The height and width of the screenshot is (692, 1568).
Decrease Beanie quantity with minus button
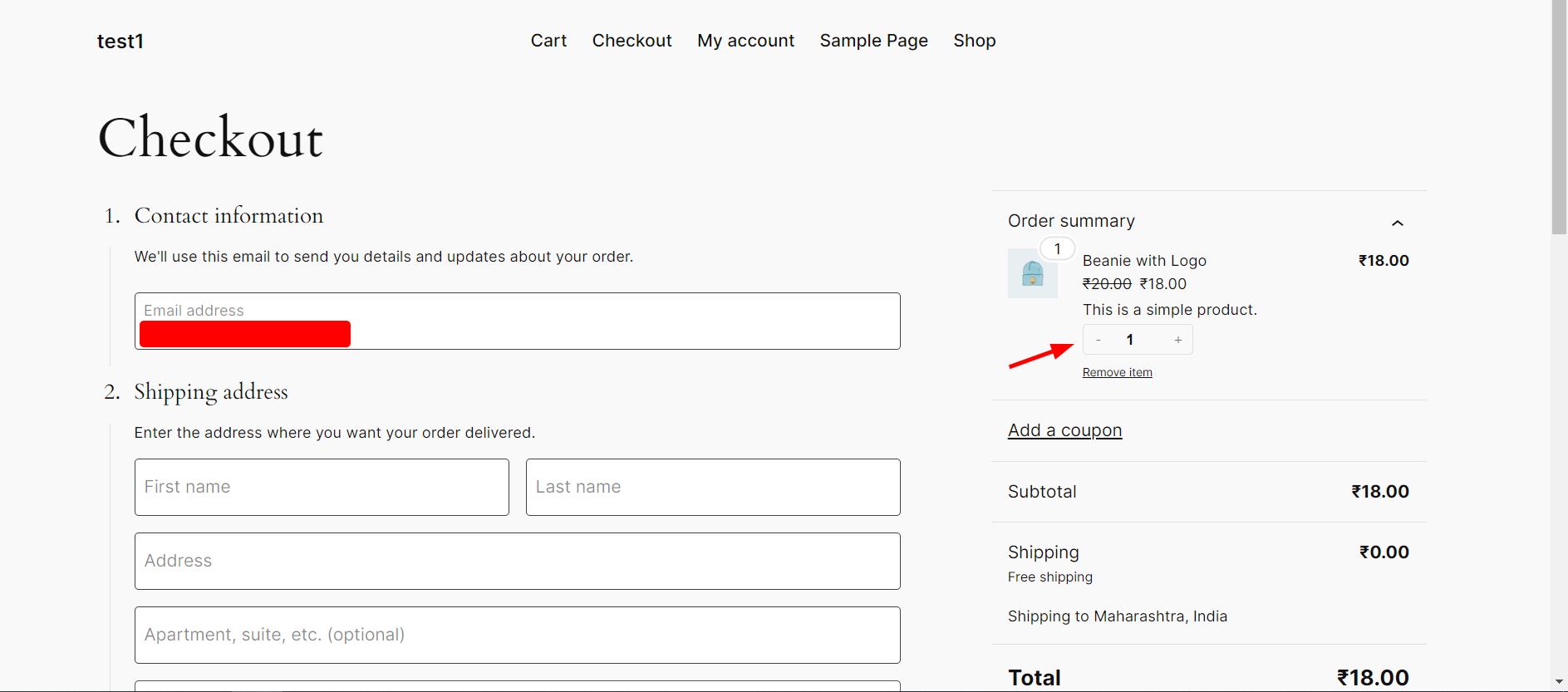click(1099, 340)
